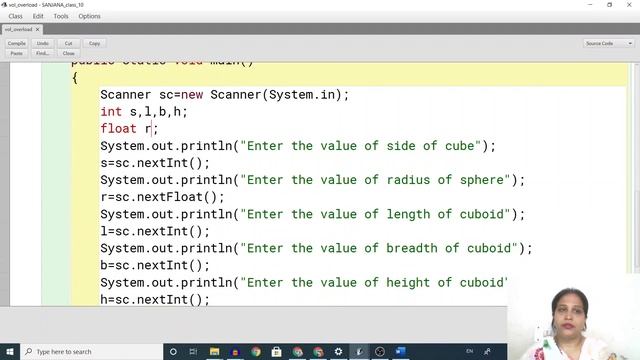Click the EN language indicator
This screenshot has width=640, height=360.
(469, 351)
